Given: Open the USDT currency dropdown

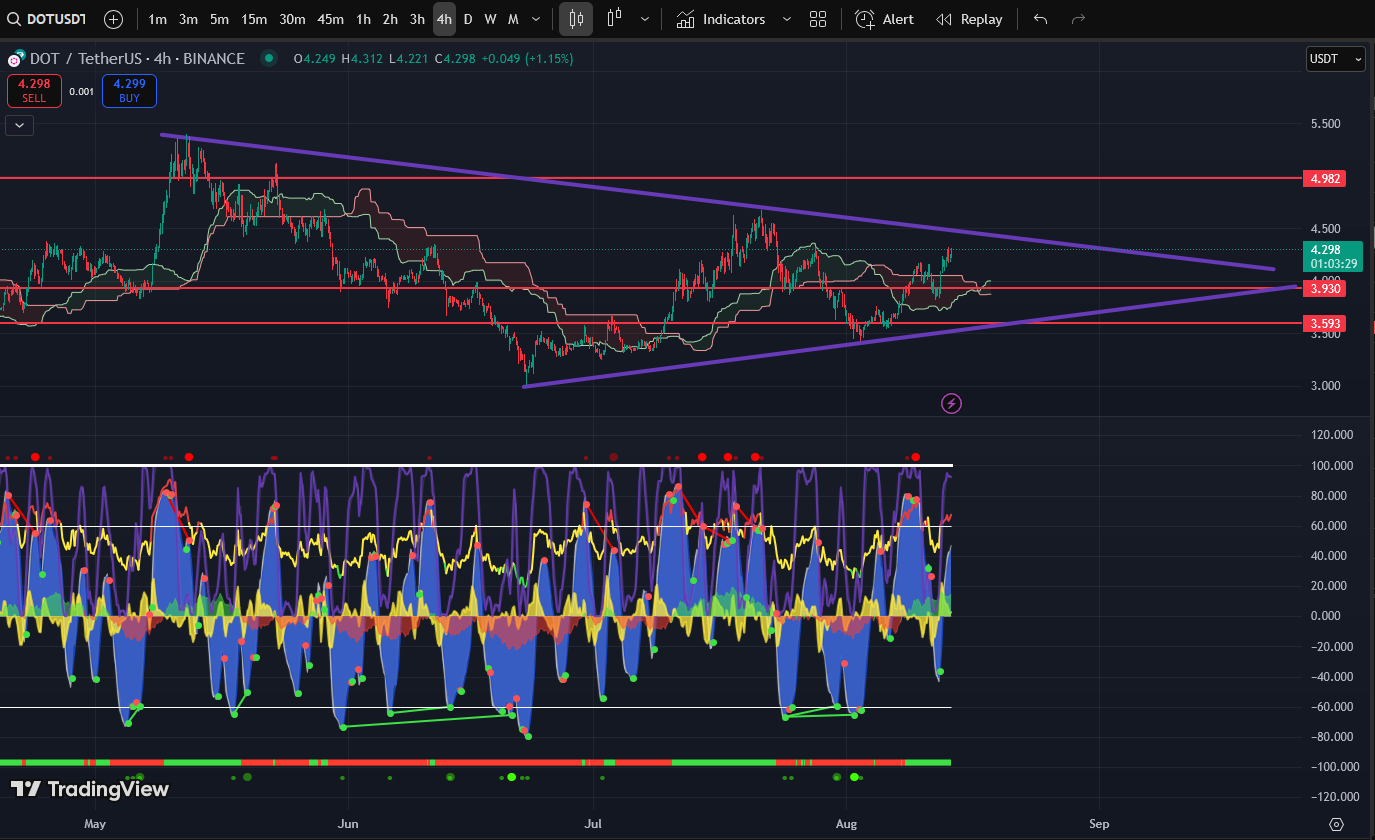Looking at the screenshot, I should coord(1335,59).
